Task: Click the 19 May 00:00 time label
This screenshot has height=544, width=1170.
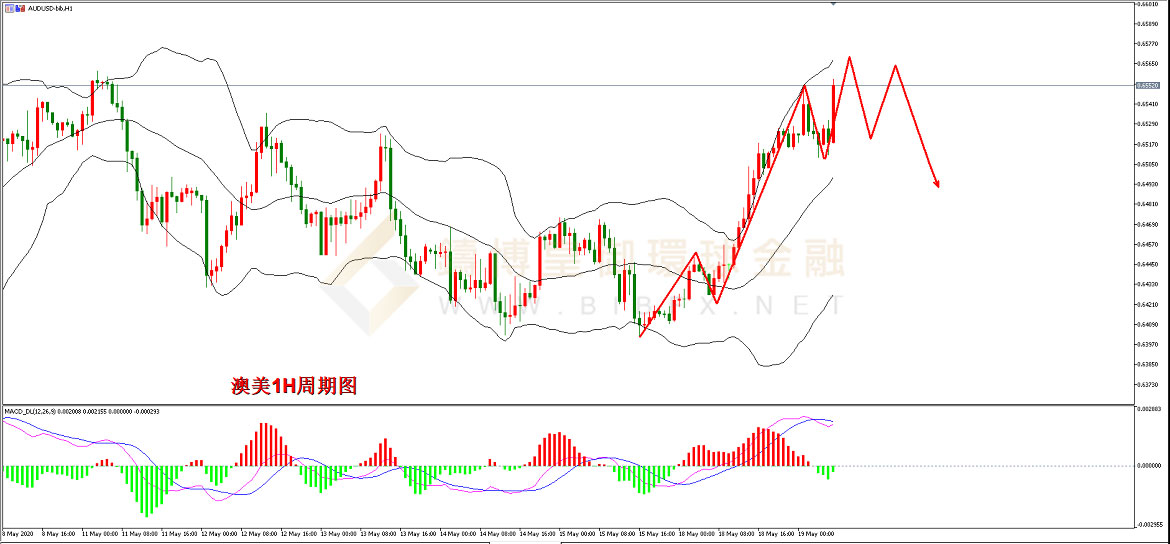Action: (816, 534)
